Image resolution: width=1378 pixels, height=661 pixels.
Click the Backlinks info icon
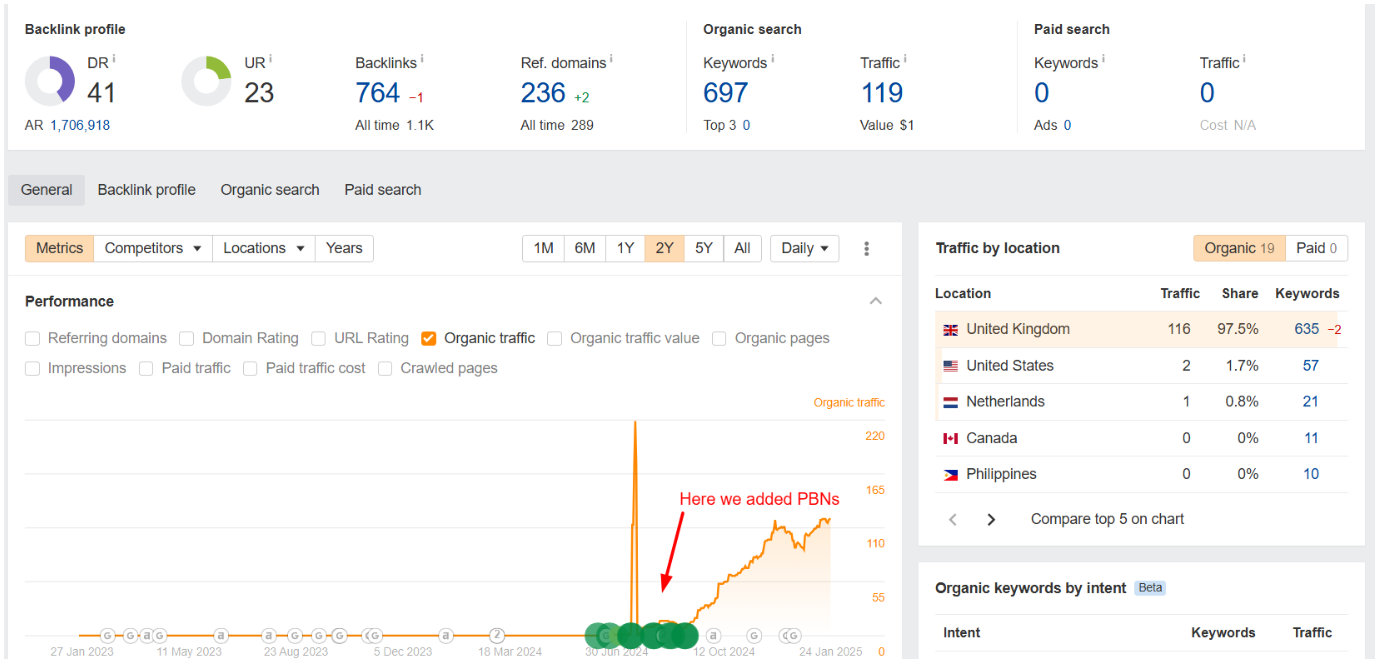click(x=422, y=59)
